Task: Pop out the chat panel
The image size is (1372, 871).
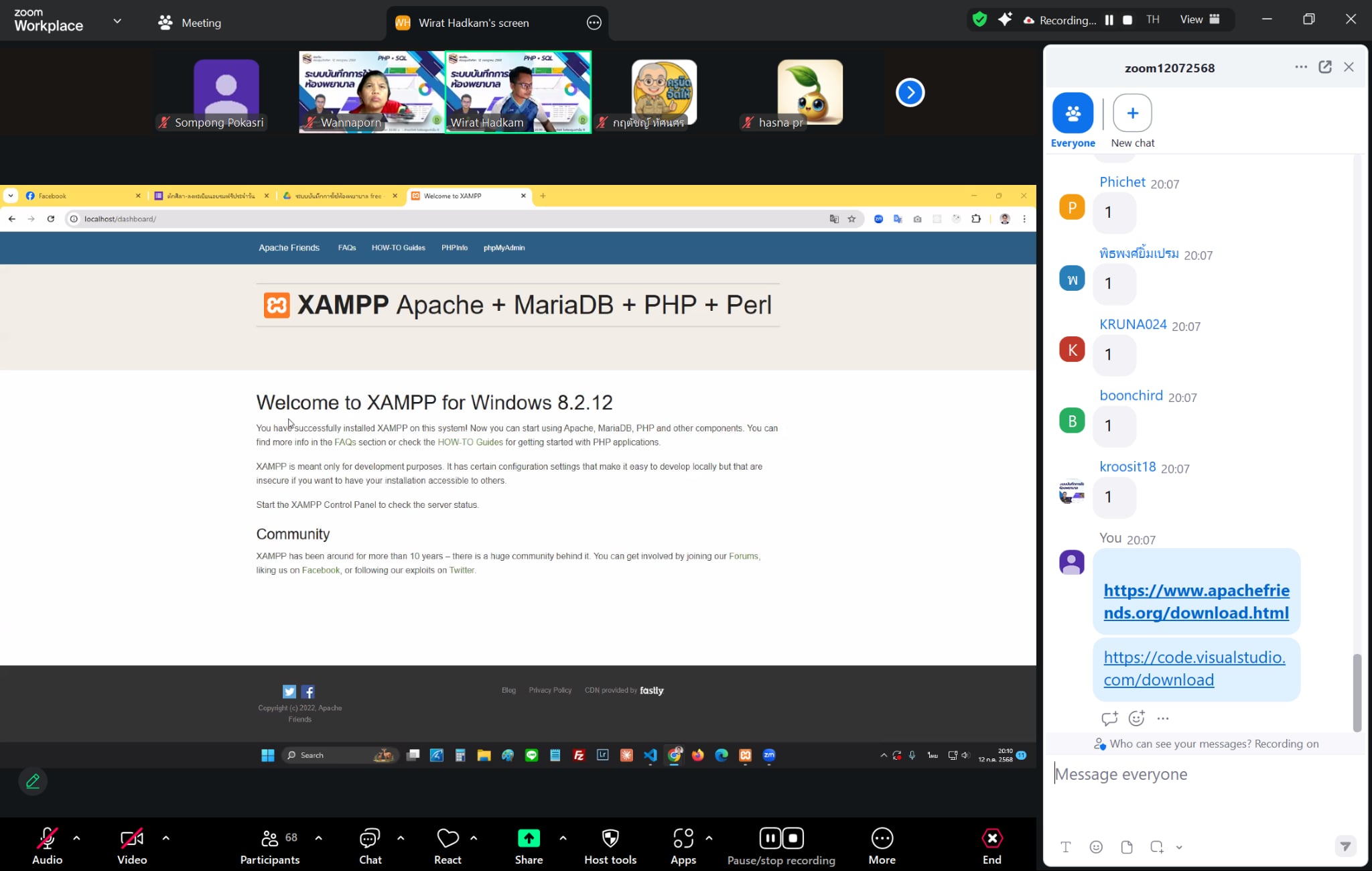Action: pos(1324,67)
